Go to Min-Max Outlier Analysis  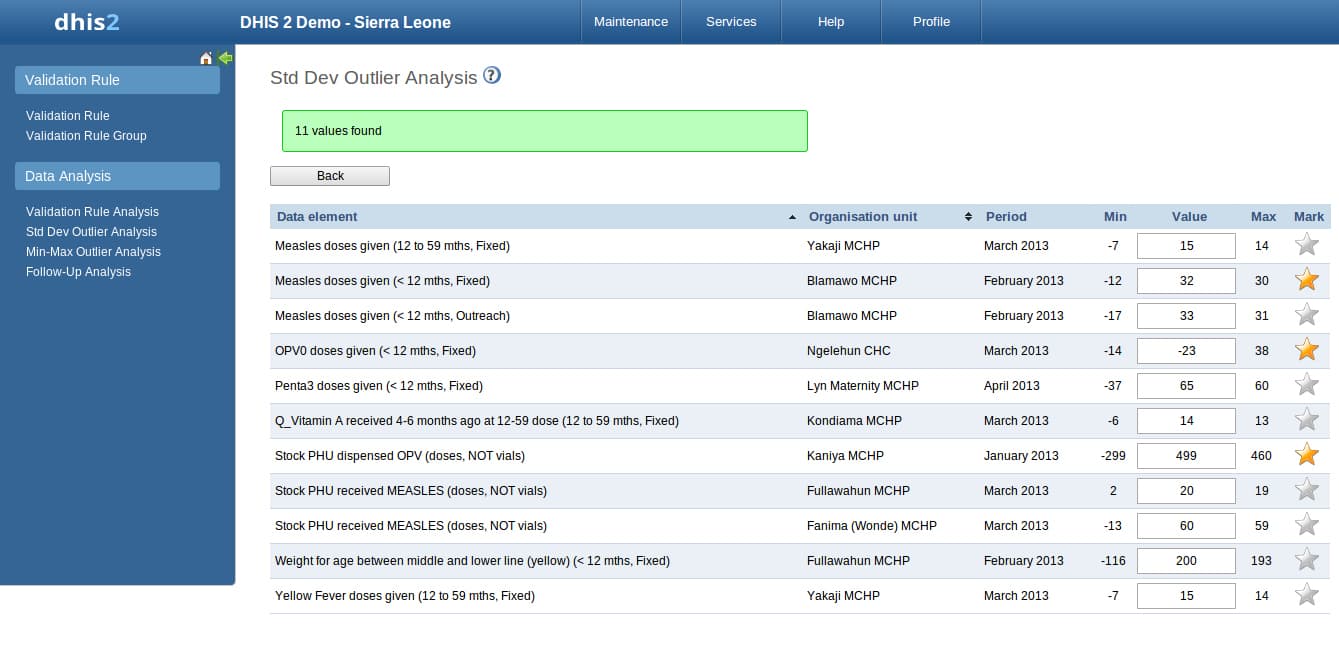(93, 252)
